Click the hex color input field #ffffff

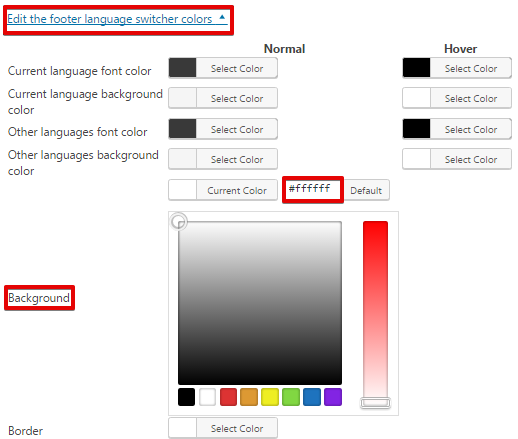point(313,189)
